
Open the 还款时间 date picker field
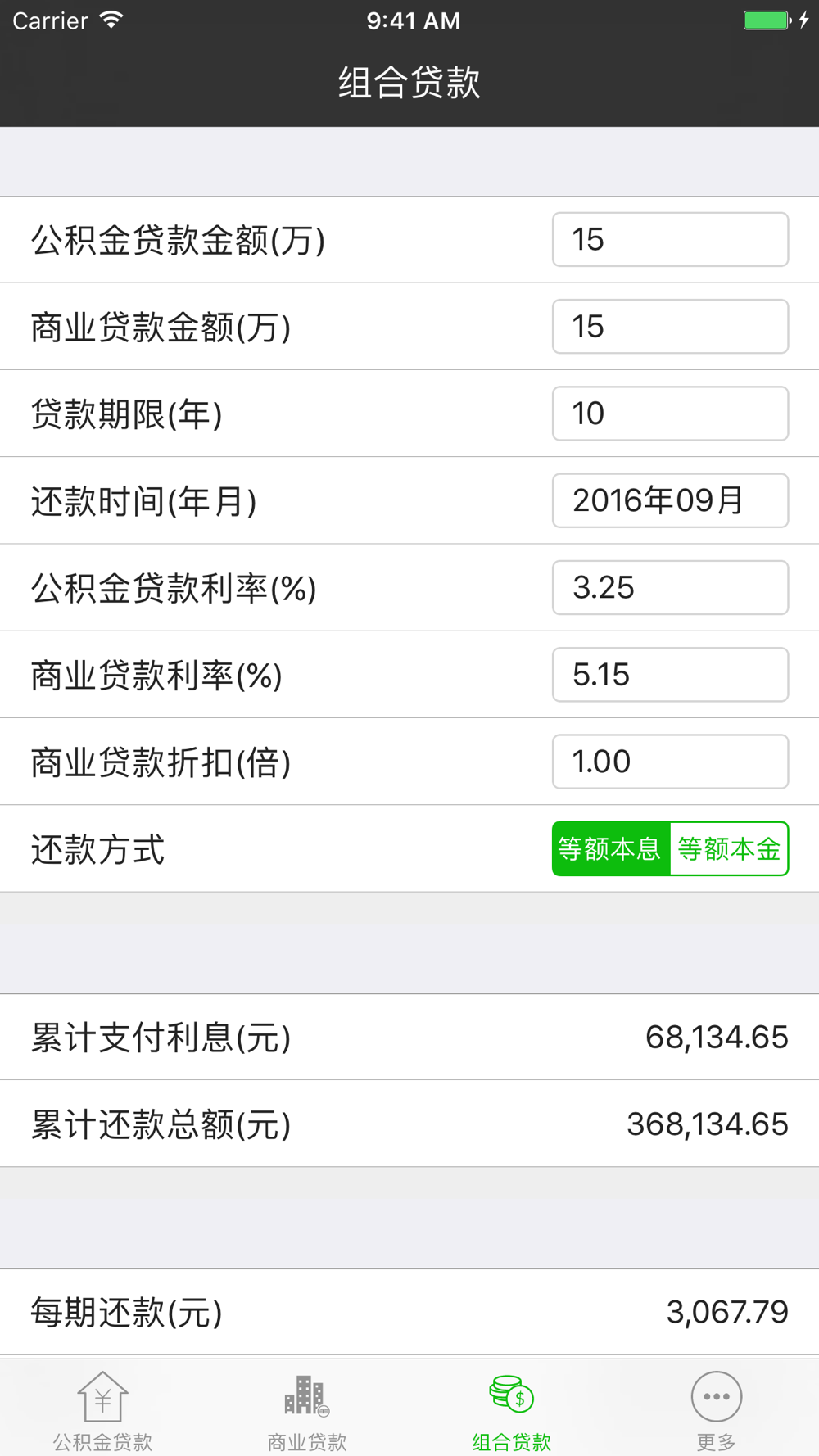click(x=670, y=500)
